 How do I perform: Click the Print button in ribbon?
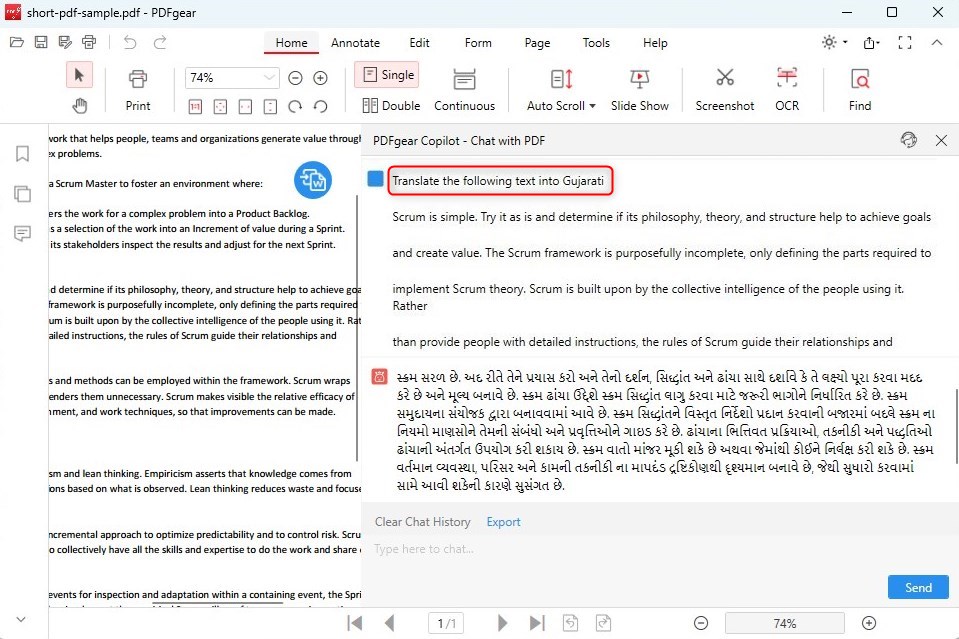[138, 90]
